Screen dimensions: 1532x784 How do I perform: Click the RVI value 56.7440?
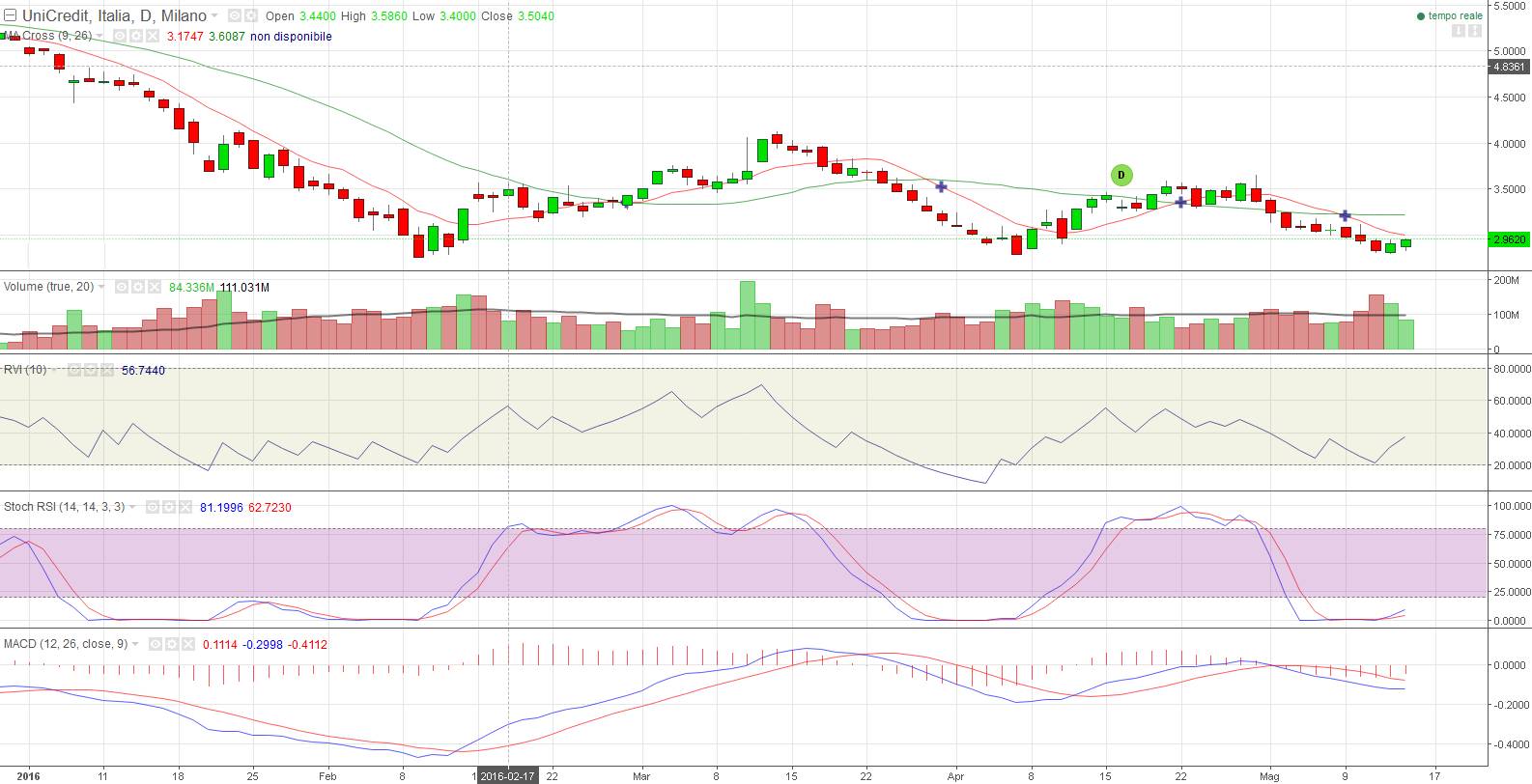pos(143,370)
